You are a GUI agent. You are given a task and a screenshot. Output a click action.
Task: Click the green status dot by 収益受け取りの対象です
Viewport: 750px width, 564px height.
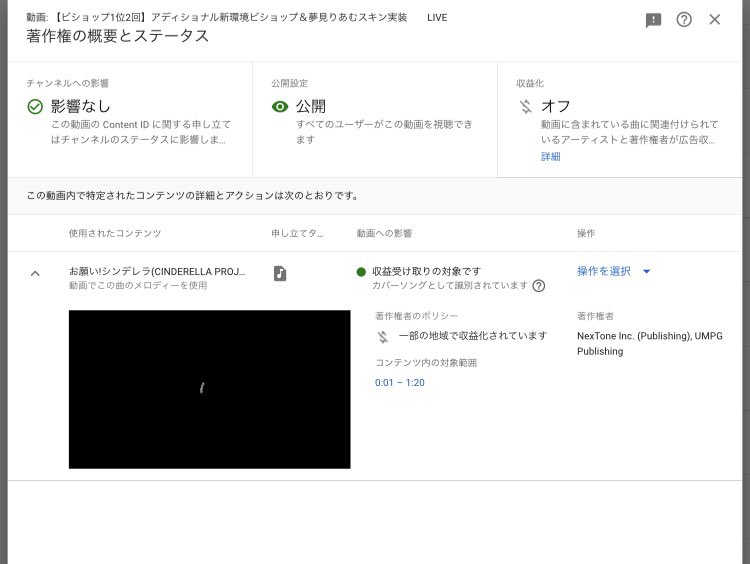pyautogui.click(x=361, y=272)
